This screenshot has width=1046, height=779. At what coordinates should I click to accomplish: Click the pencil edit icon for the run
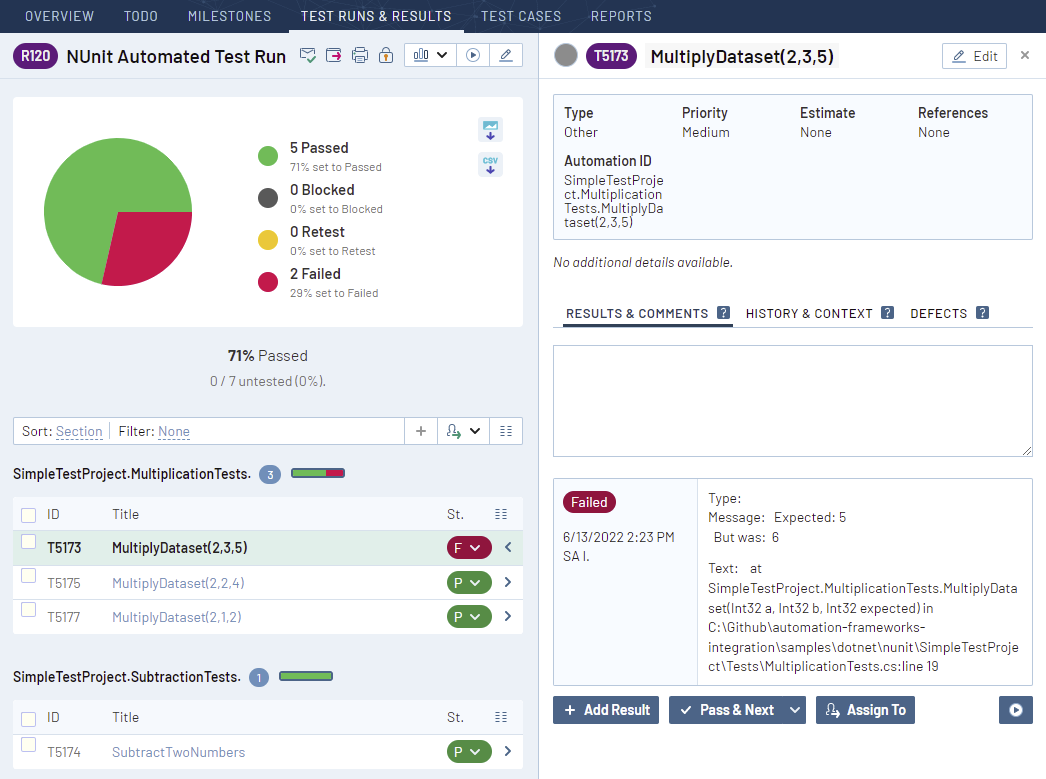pos(505,56)
